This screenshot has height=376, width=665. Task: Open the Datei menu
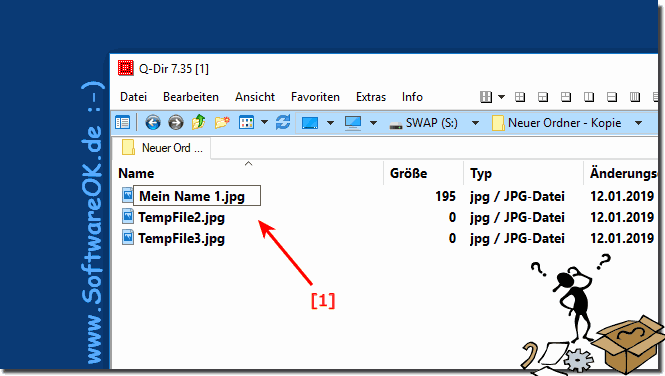[x=133, y=97]
